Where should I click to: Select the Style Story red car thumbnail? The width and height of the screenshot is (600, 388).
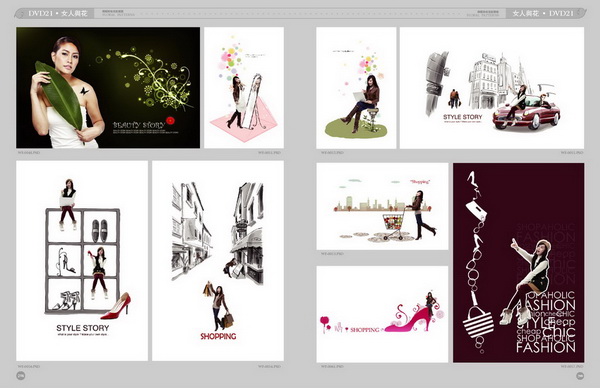(492, 88)
